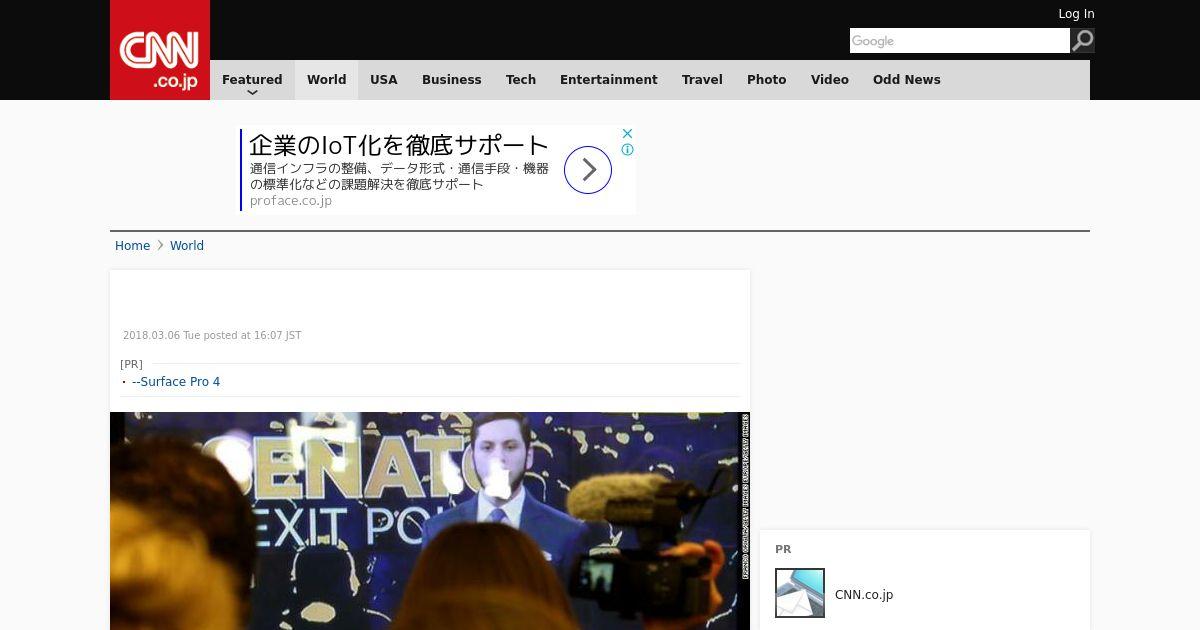
Task: Open the IoT support ad headline
Action: (x=399, y=144)
